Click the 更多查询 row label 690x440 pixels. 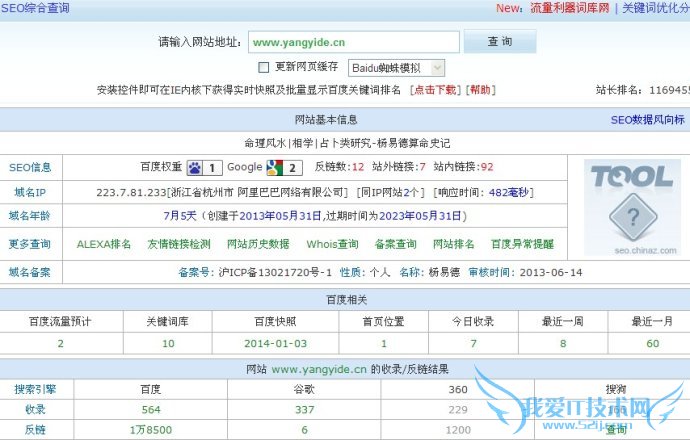click(29, 244)
